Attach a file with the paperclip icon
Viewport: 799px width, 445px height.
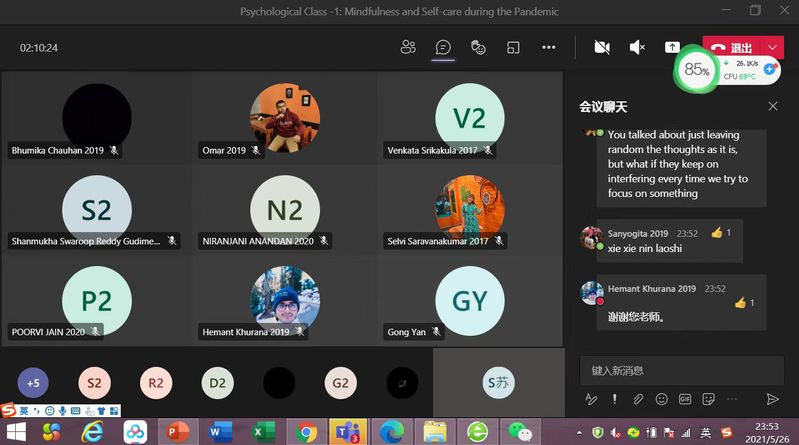coord(638,399)
